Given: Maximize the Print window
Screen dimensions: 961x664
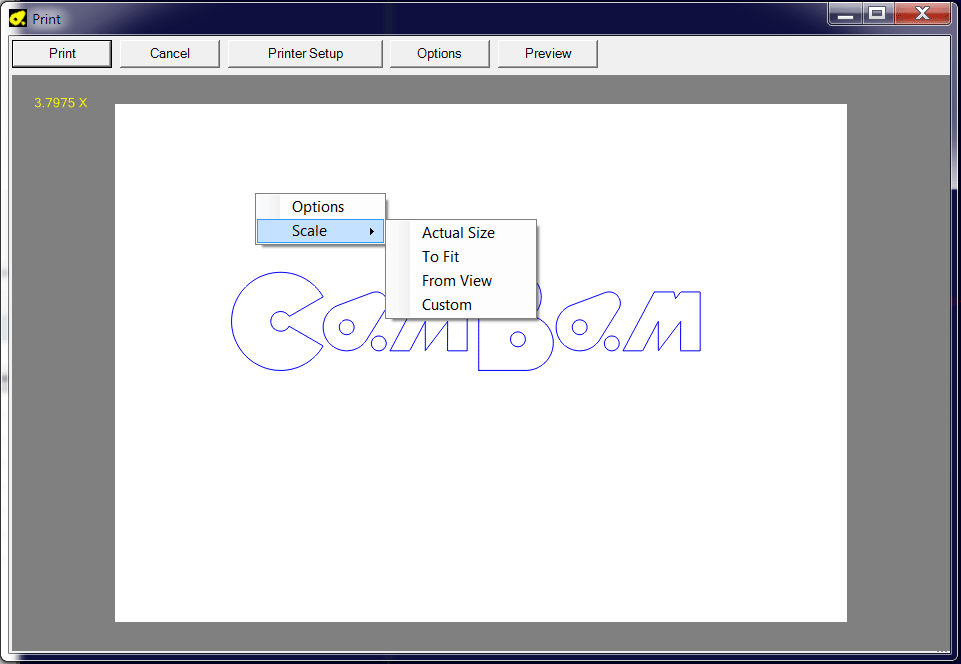Looking at the screenshot, I should point(877,14).
